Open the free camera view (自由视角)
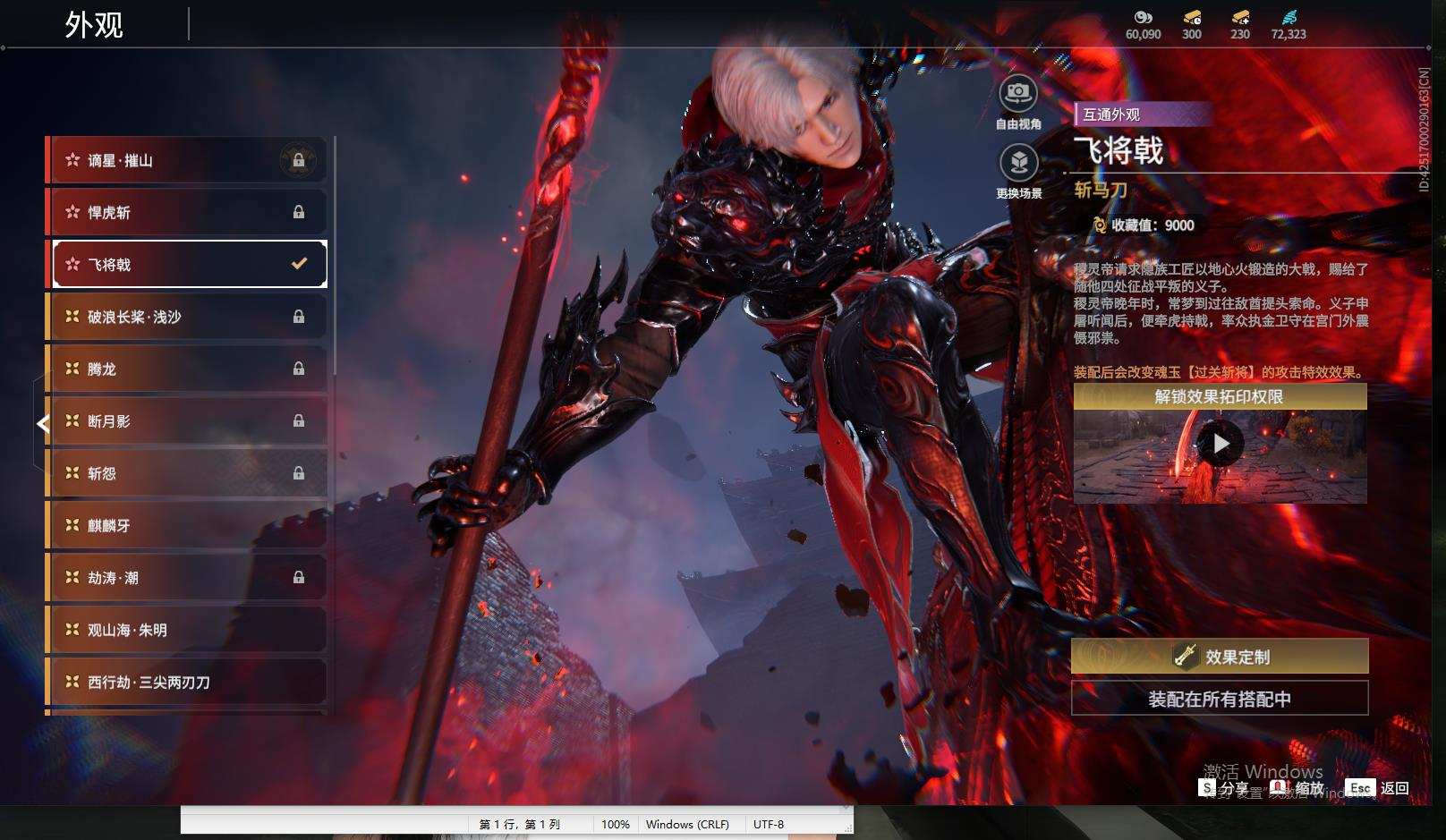Image resolution: width=1446 pixels, height=840 pixels. 1017,93
